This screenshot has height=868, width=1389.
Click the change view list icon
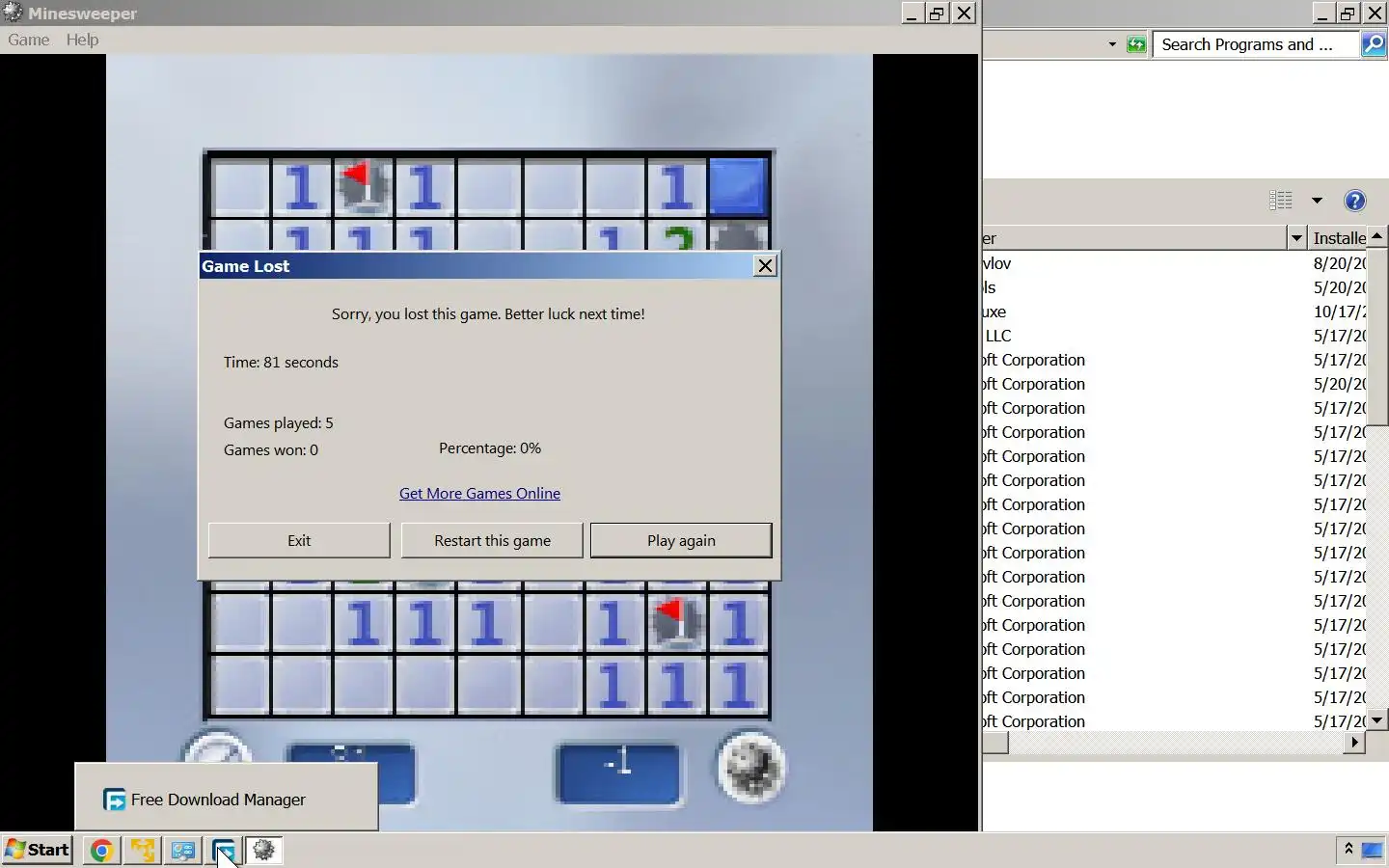(1281, 201)
